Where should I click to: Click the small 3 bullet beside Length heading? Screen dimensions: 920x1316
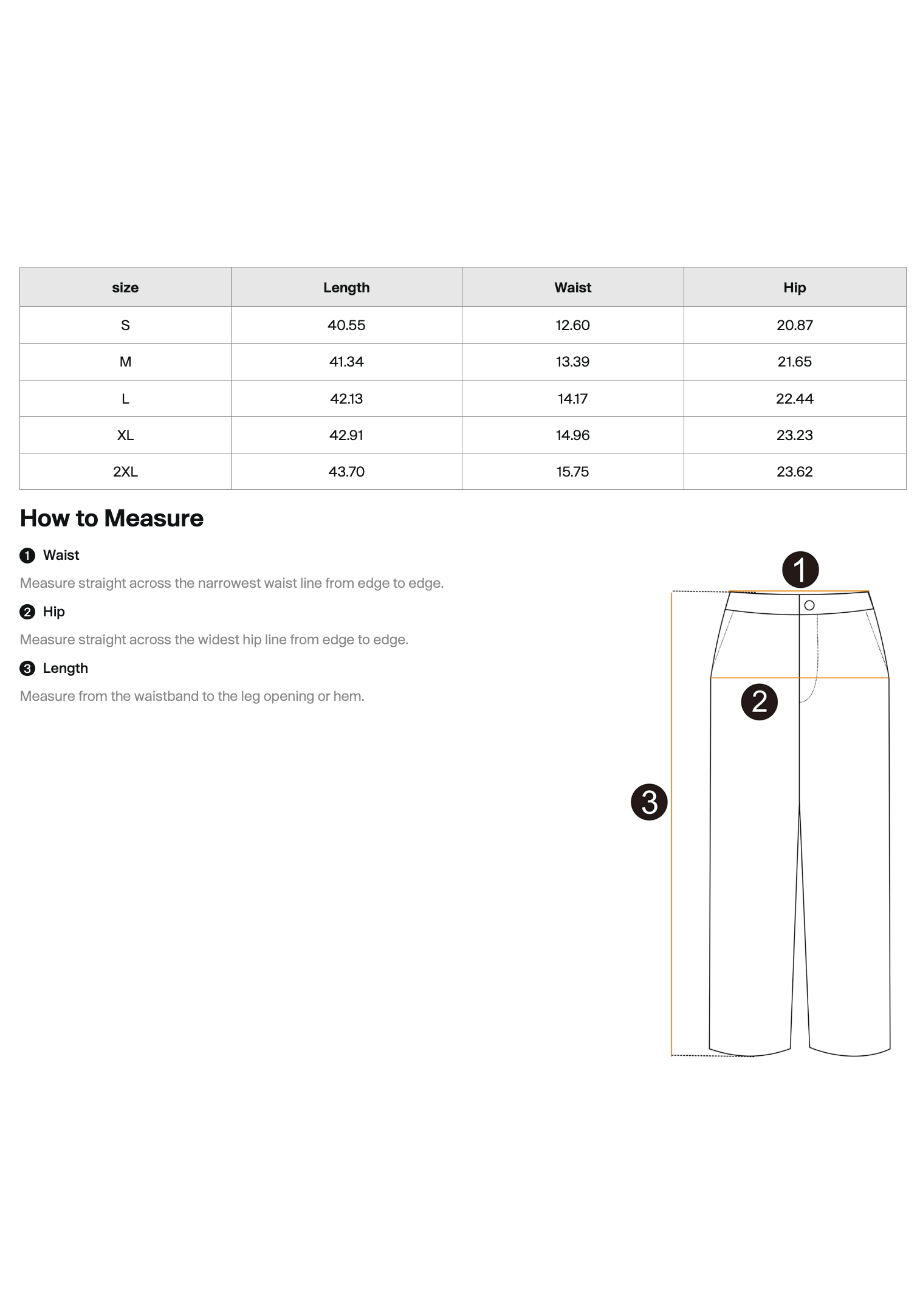pyautogui.click(x=27, y=669)
